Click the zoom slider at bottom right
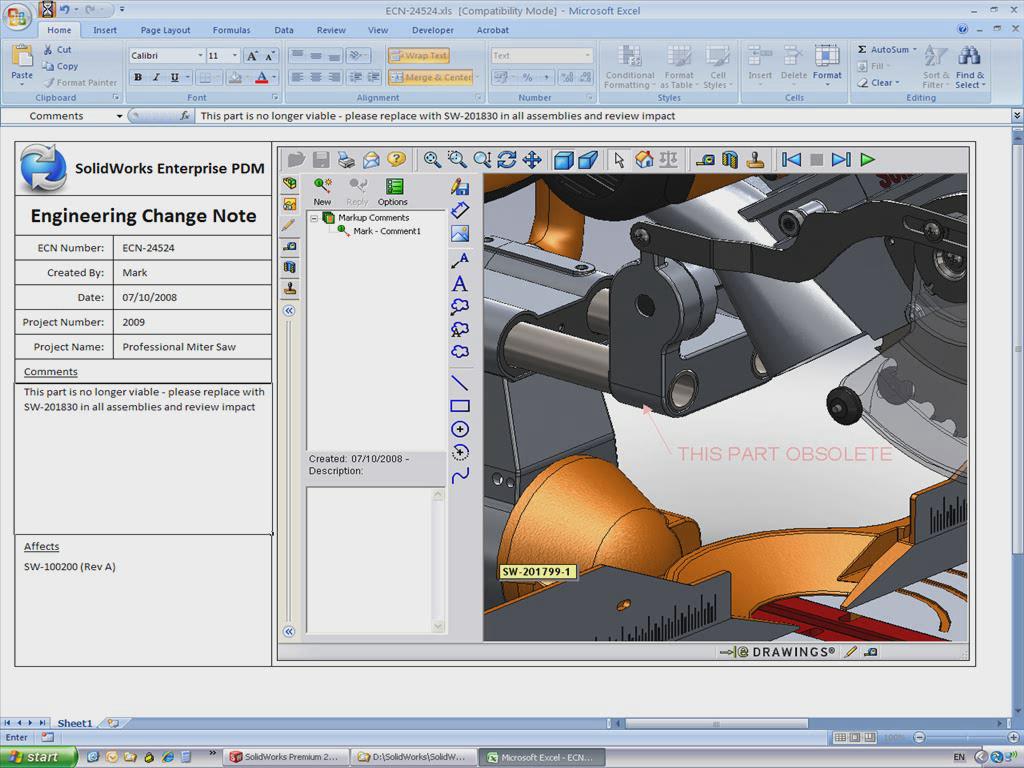Viewport: 1024px width, 768px height. click(x=967, y=737)
